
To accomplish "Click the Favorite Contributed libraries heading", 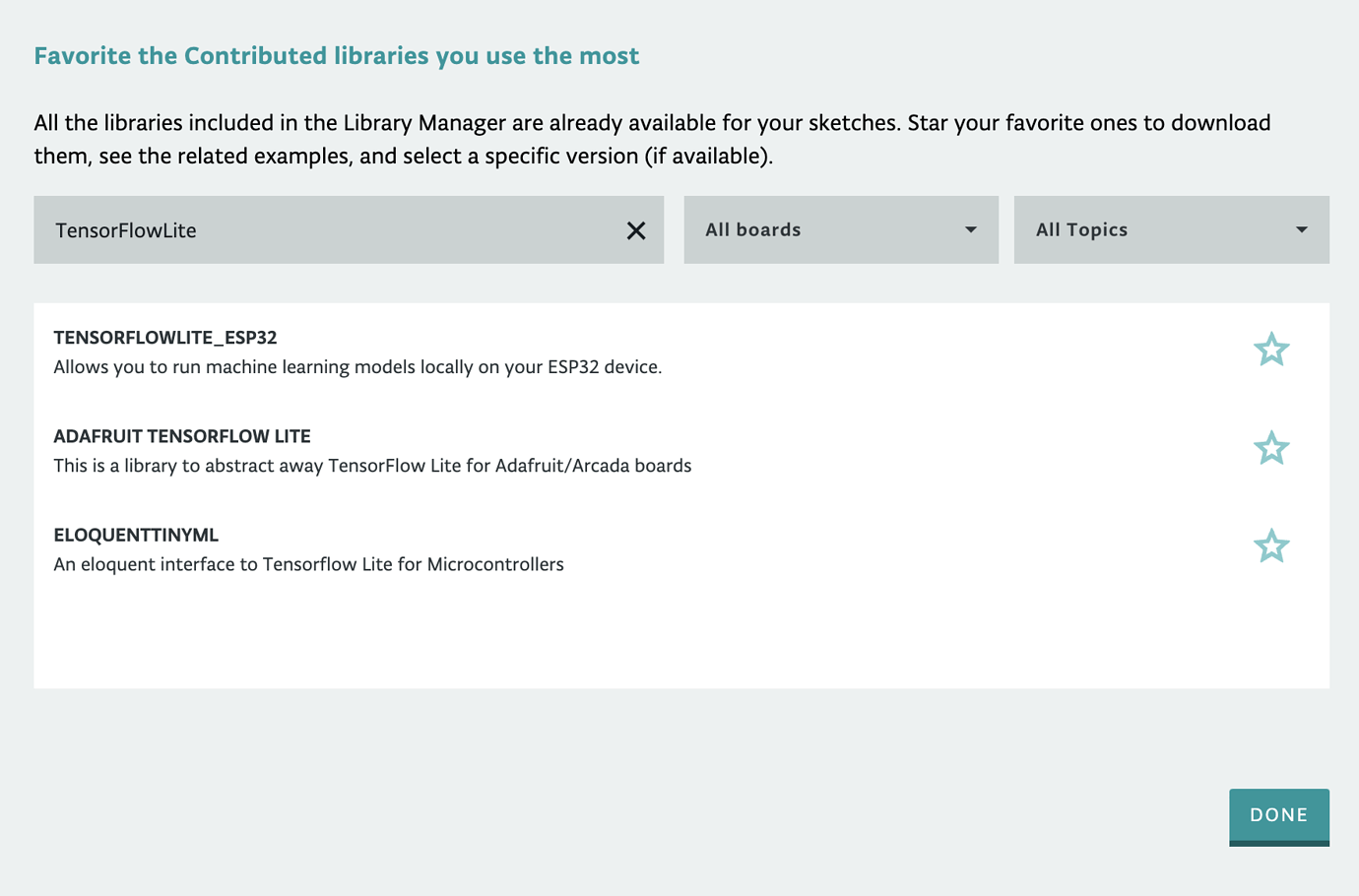I will [337, 56].
